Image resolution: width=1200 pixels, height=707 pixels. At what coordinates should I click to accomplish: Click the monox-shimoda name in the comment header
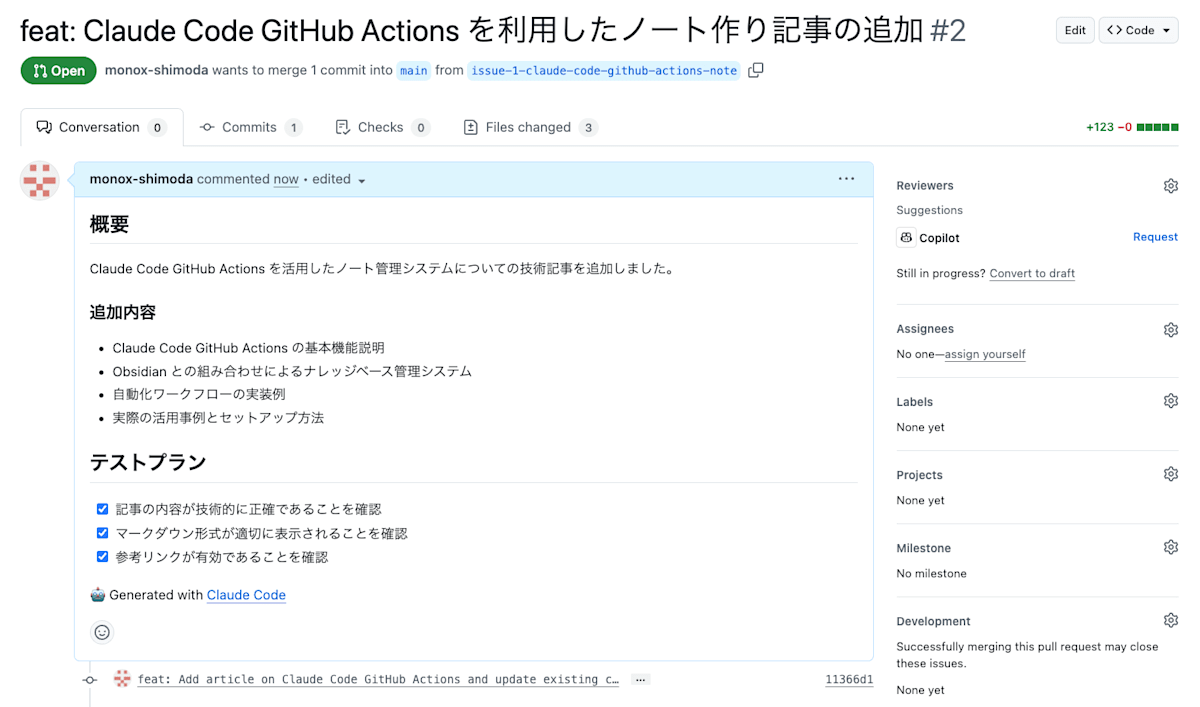click(141, 179)
